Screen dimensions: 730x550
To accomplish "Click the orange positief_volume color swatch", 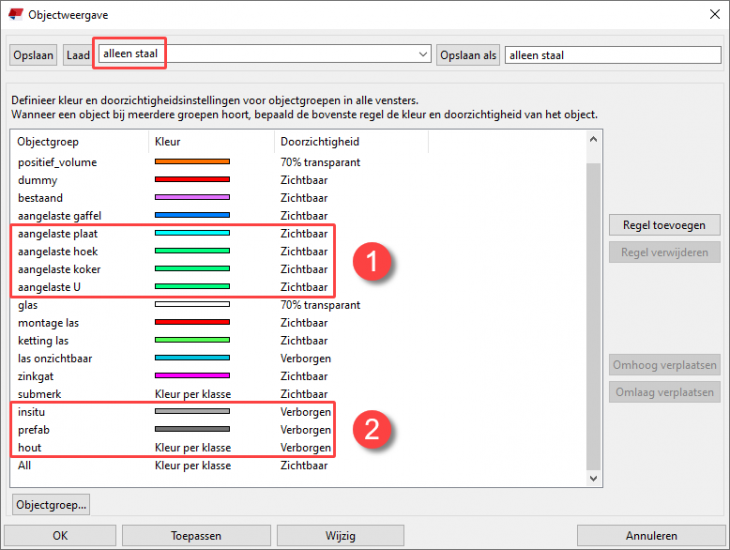I will (192, 162).
